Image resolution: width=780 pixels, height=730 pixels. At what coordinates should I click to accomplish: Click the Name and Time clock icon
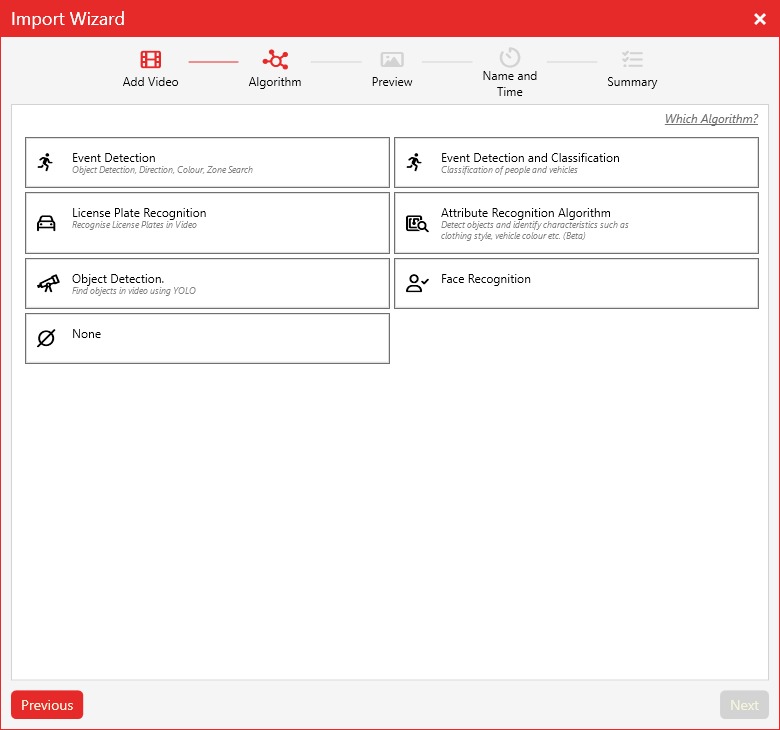[x=509, y=57]
